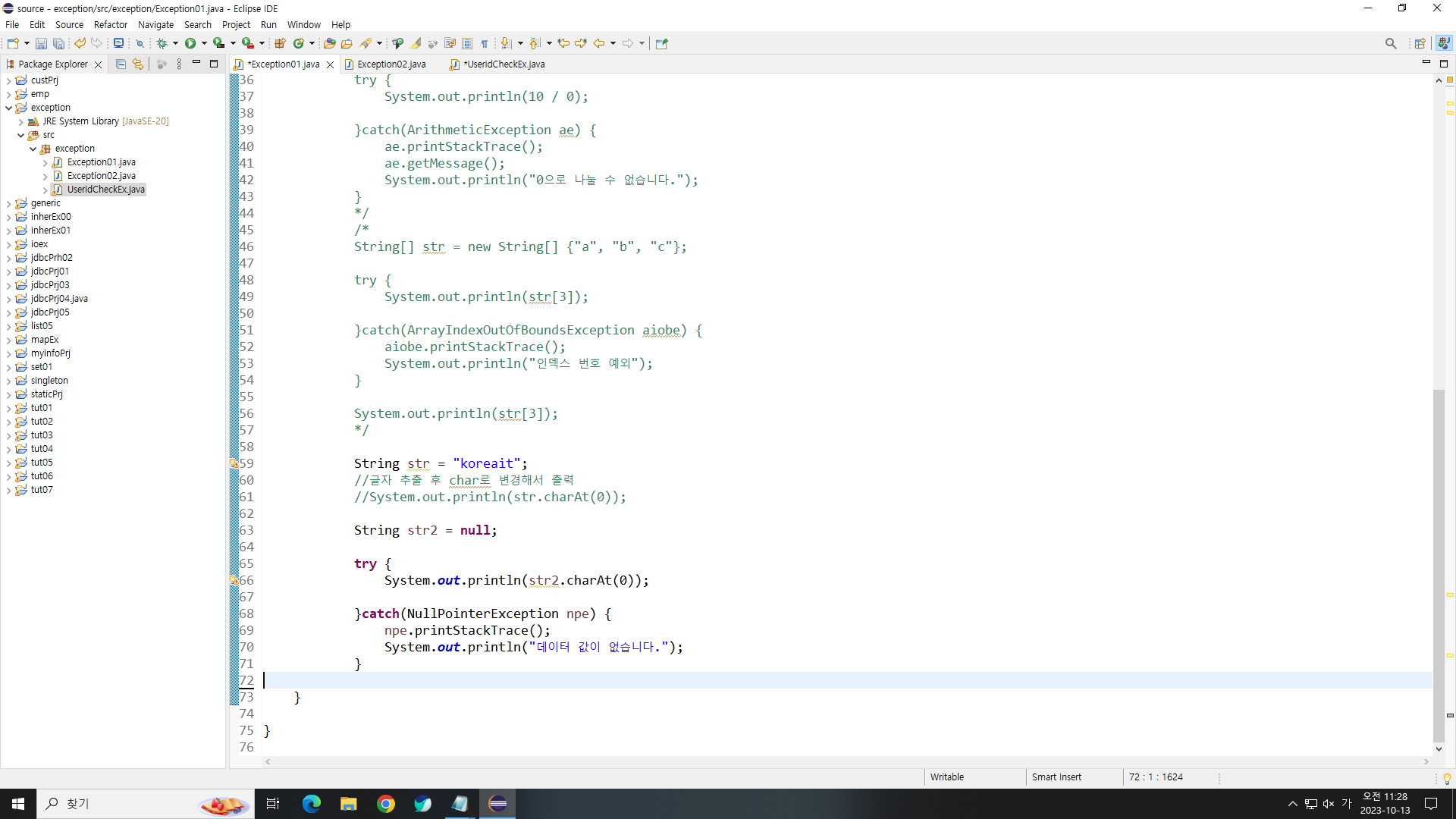Toggle Link with Editor in Package Explorer

[137, 64]
